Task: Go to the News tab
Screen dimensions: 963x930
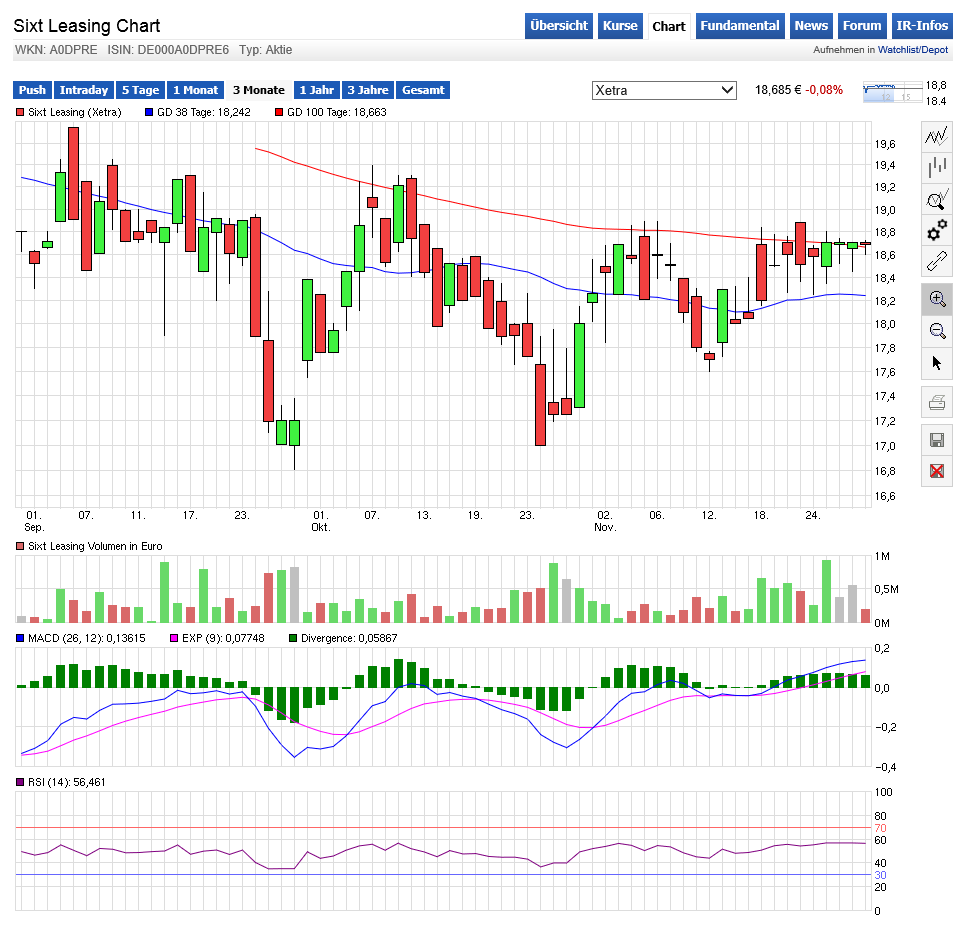Action: (811, 26)
